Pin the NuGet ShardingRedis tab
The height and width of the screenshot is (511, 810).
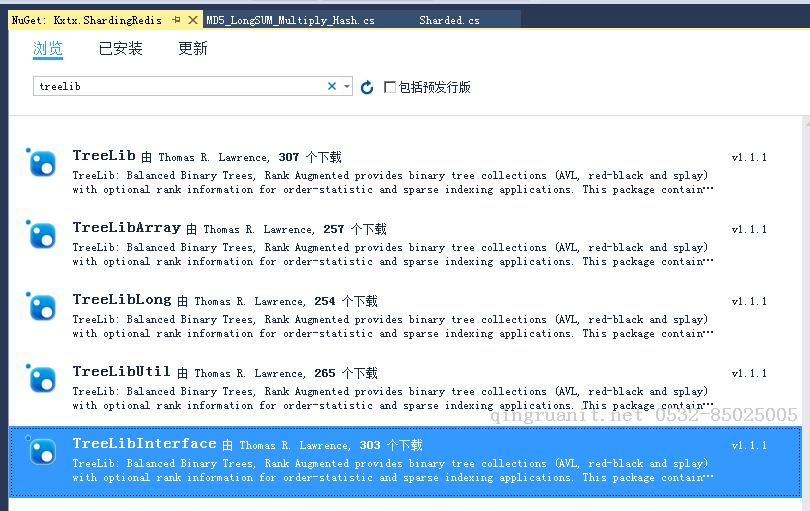(x=177, y=20)
